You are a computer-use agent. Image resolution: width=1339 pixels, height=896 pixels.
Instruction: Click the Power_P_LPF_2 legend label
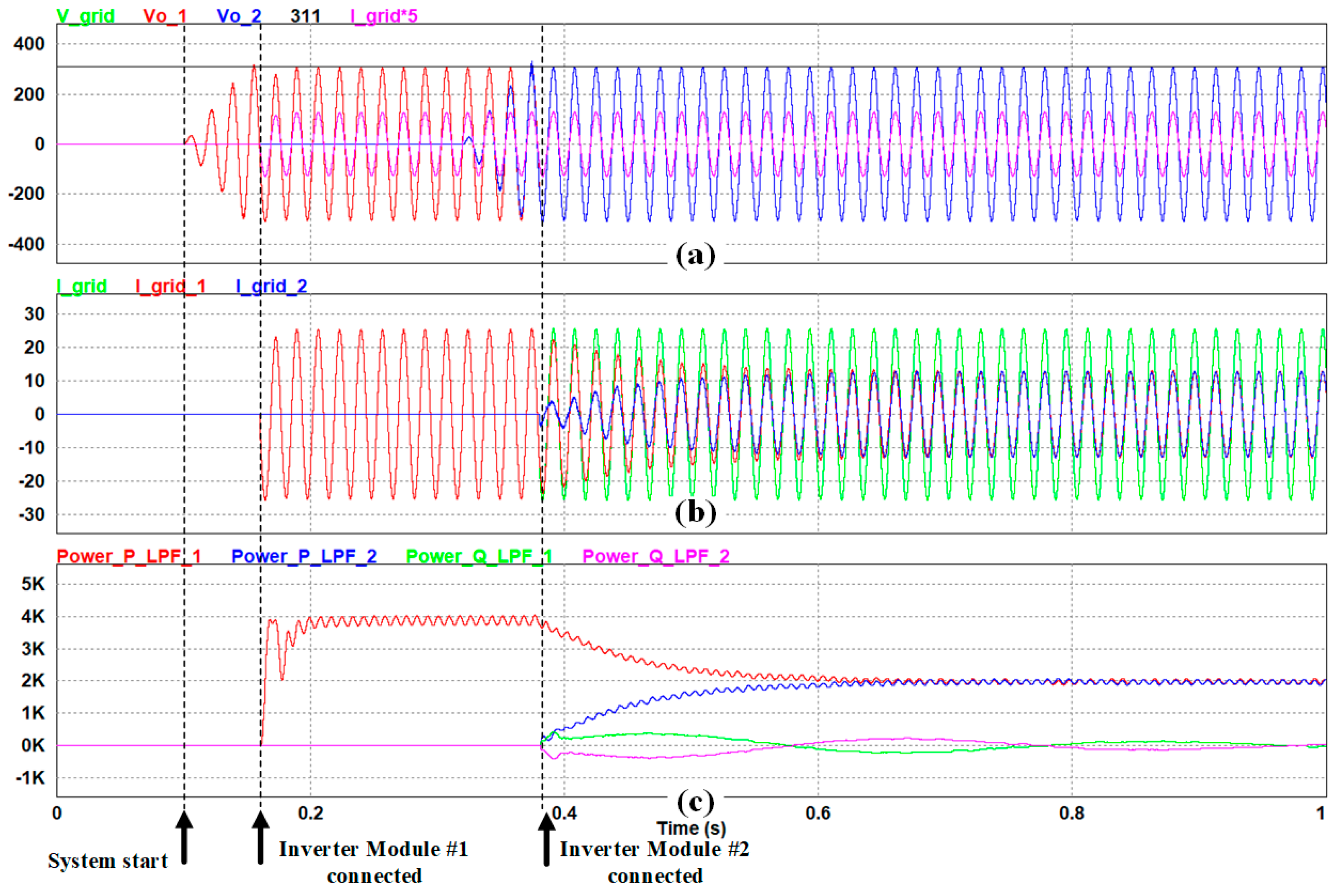pos(304,556)
